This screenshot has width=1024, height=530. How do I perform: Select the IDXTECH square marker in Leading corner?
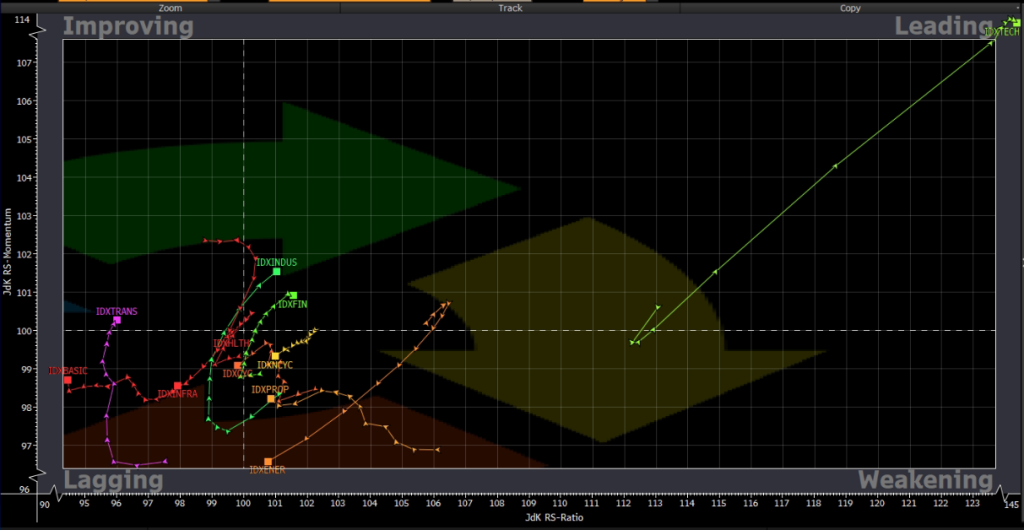point(1016,23)
